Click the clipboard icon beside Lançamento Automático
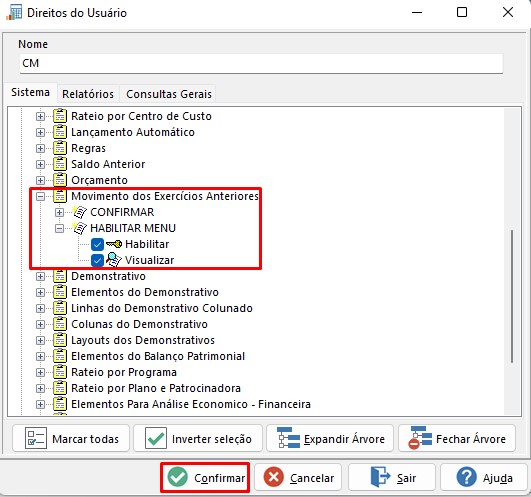This screenshot has width=531, height=497. pos(60,132)
